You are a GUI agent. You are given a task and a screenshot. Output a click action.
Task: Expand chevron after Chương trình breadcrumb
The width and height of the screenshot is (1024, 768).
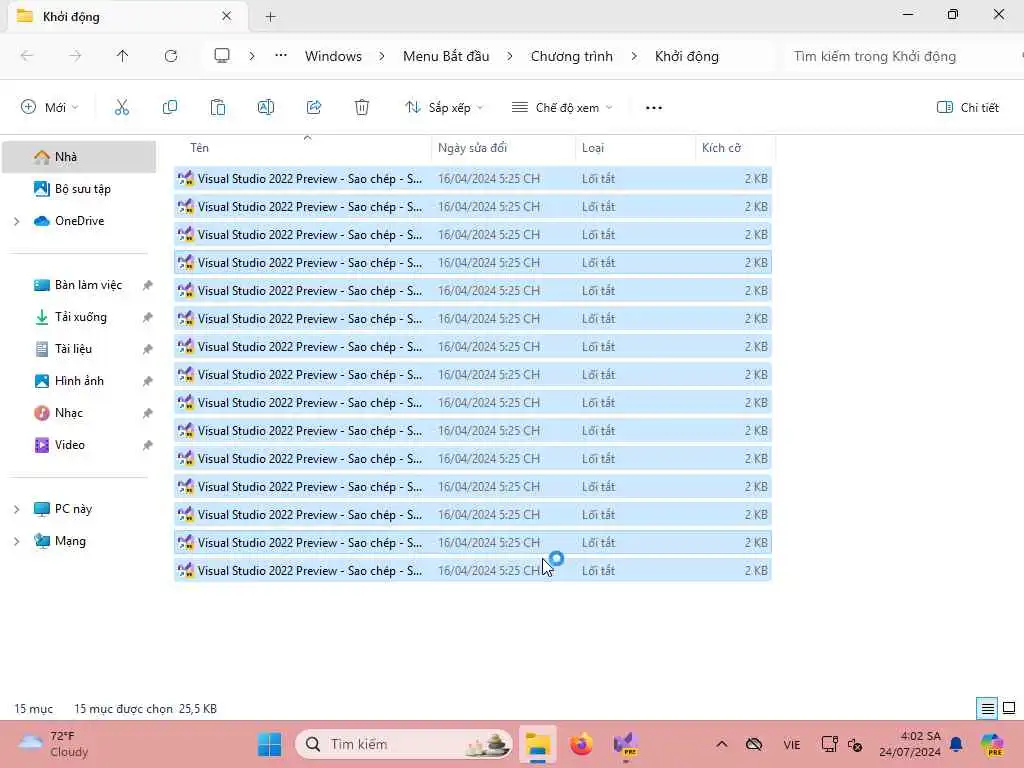634,56
